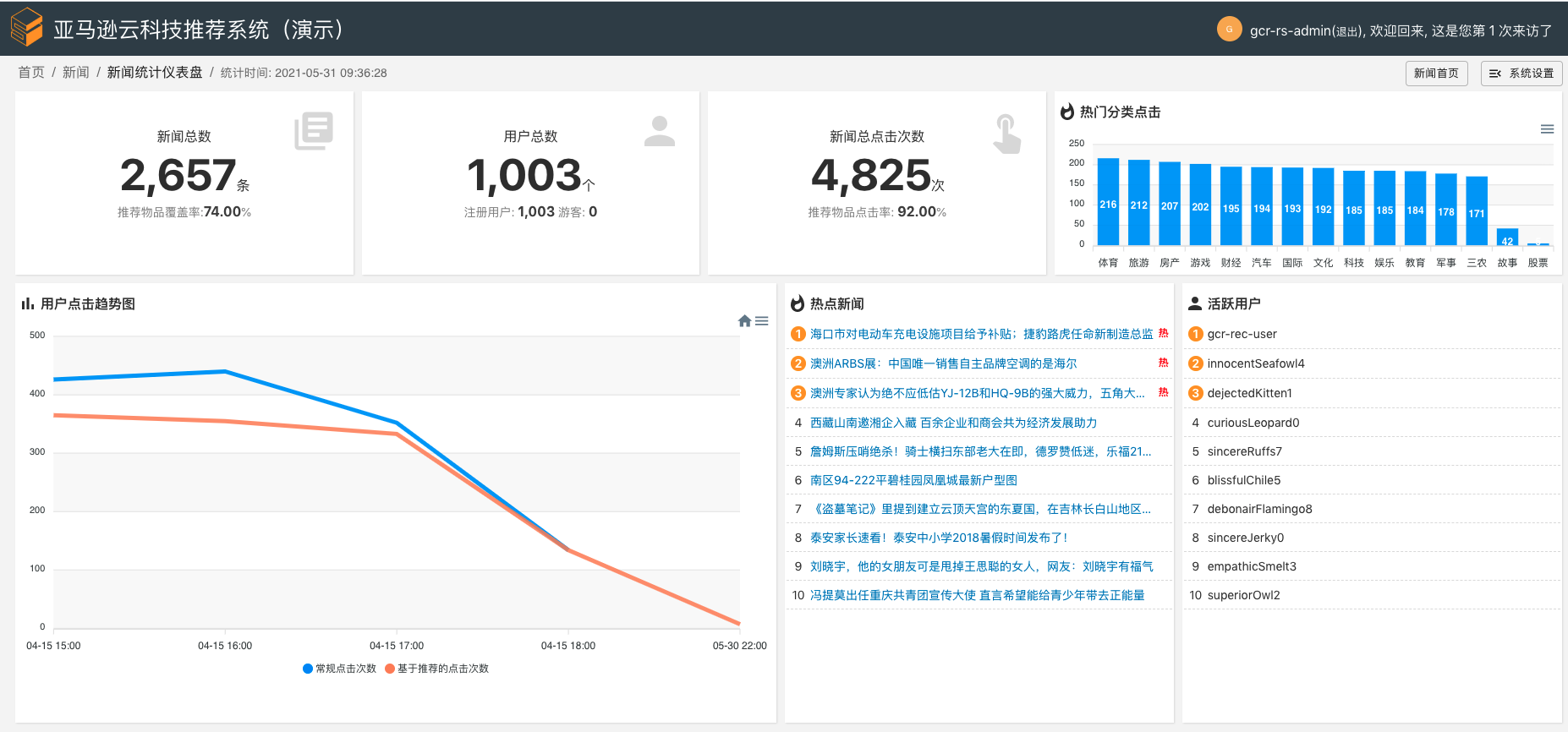The height and width of the screenshot is (732, 1568).
Task: Click the user avatar icon
Action: click(x=1229, y=29)
